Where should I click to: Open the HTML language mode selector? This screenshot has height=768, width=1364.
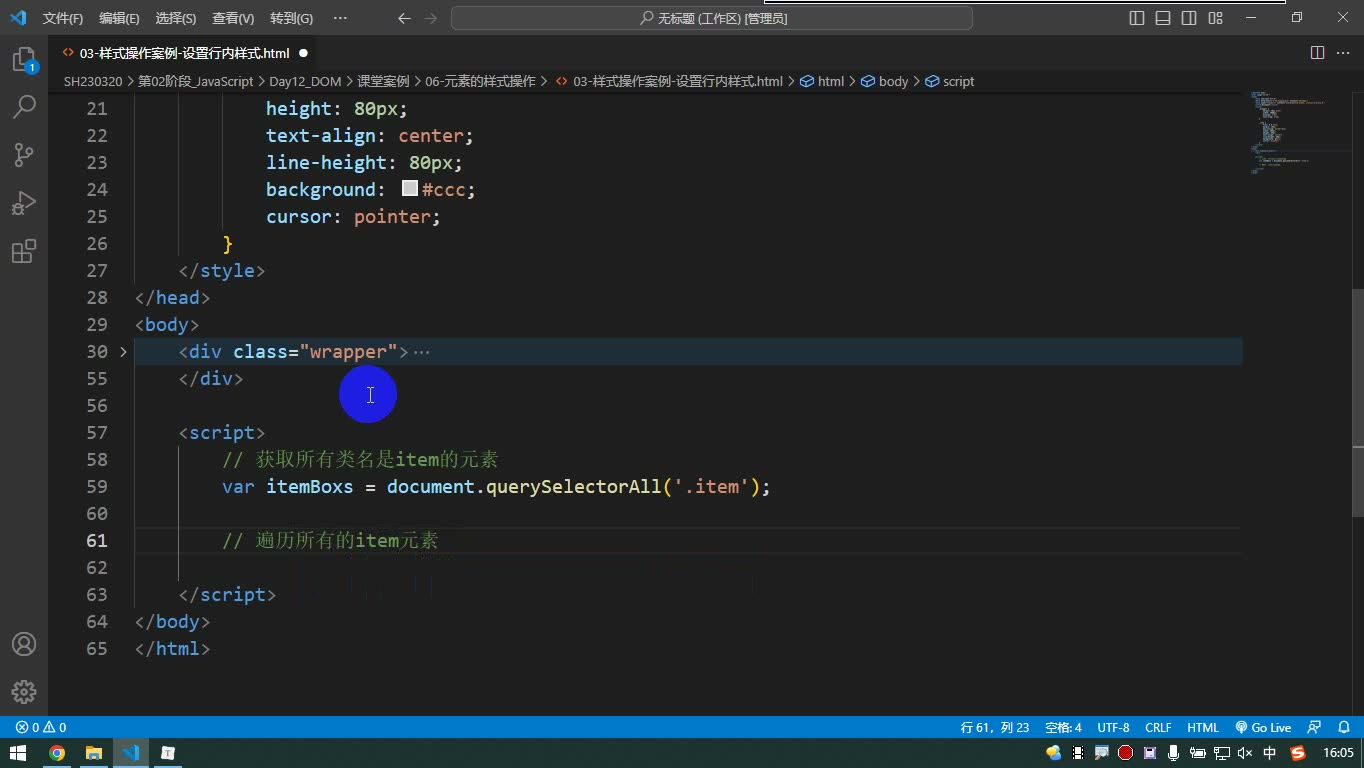click(1203, 728)
